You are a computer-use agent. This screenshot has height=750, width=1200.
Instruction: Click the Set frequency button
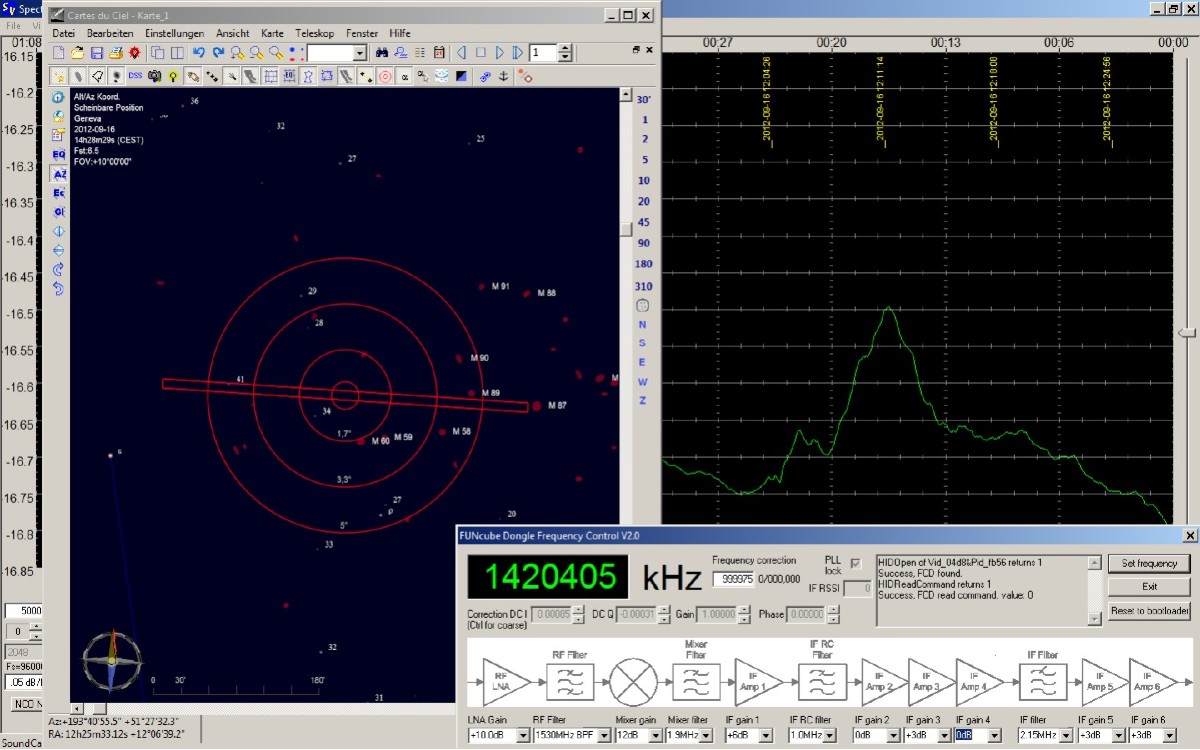pos(1149,564)
